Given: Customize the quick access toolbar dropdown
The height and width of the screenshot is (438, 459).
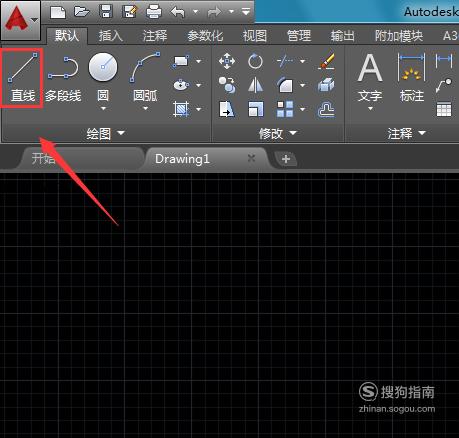Looking at the screenshot, I should click(x=246, y=12).
